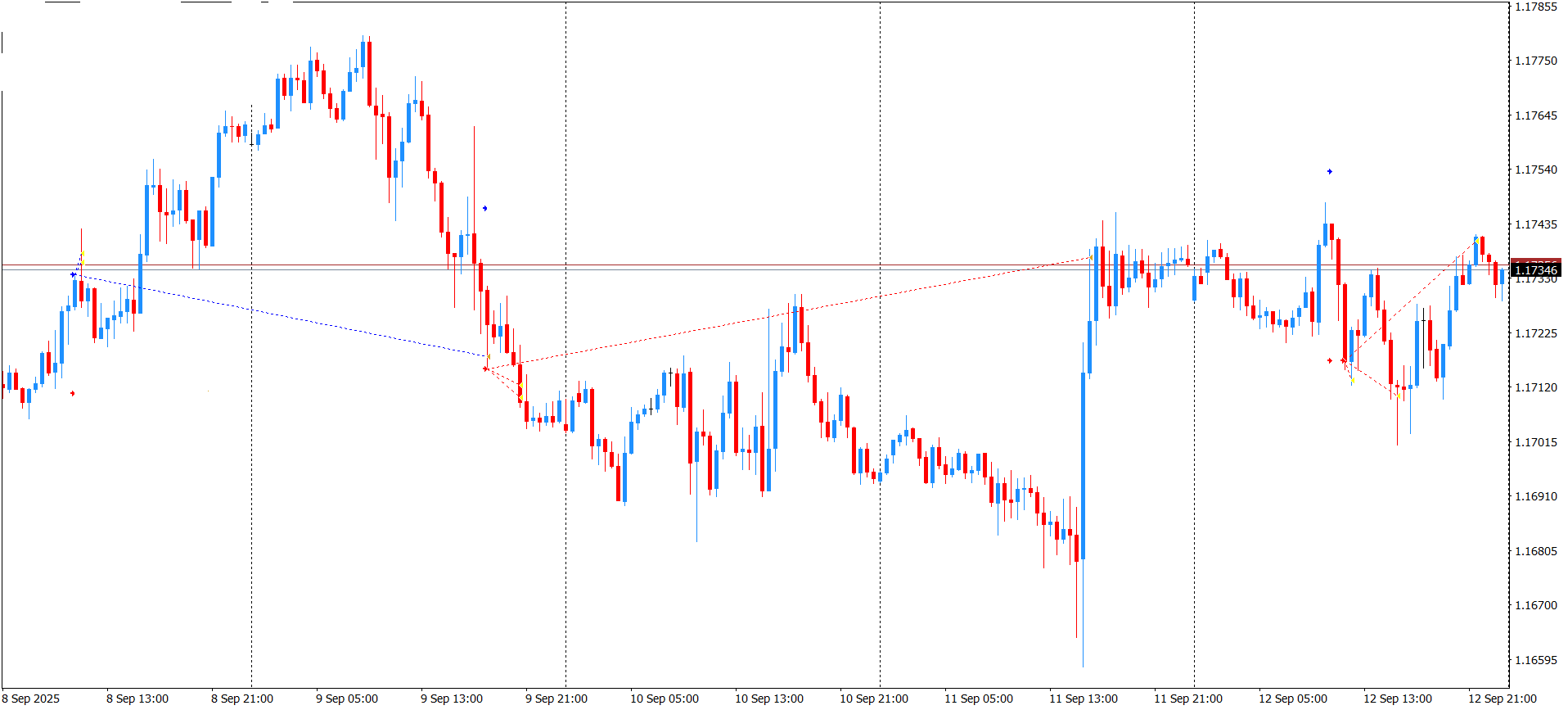Screen dimensions: 1568x710
Task: Click the 12 Sep 13:00 time label
Action: point(1398,699)
